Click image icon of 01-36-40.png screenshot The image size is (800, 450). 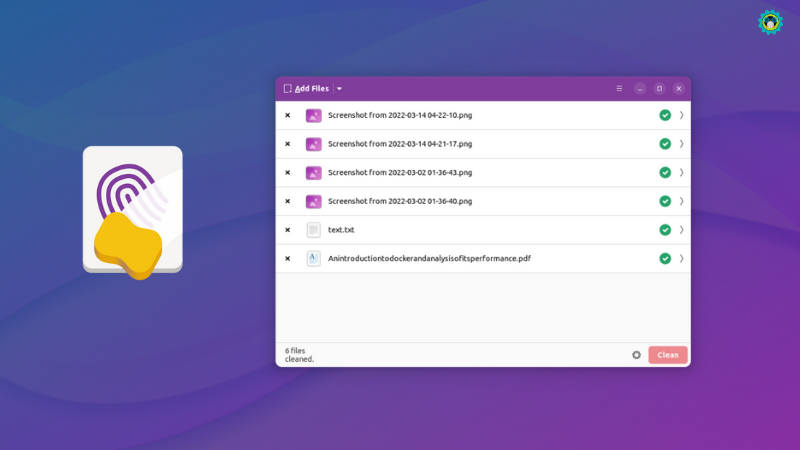(313, 201)
